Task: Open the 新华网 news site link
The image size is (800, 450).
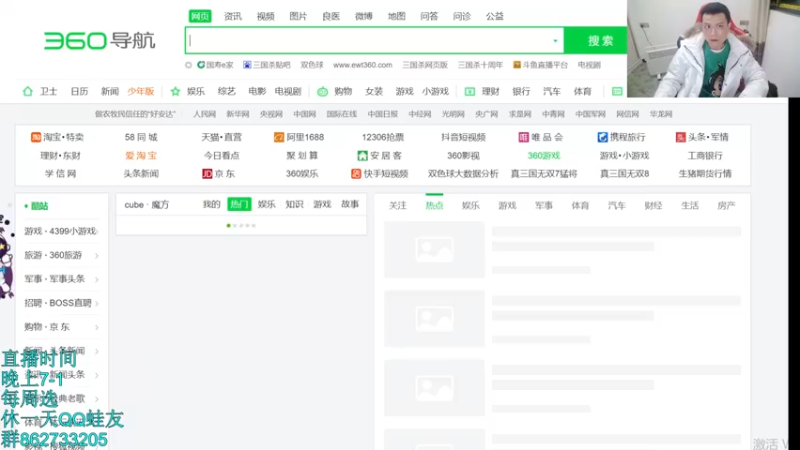Action: tap(238, 114)
